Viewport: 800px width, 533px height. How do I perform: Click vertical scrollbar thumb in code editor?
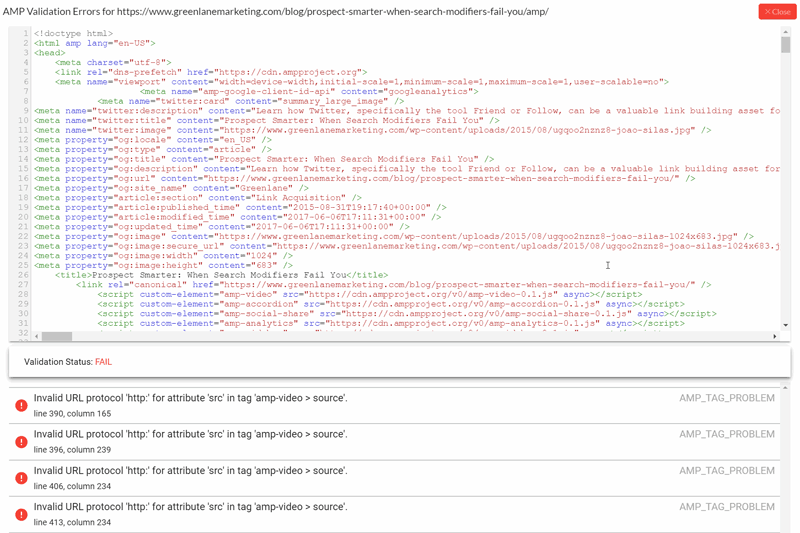coord(786,44)
